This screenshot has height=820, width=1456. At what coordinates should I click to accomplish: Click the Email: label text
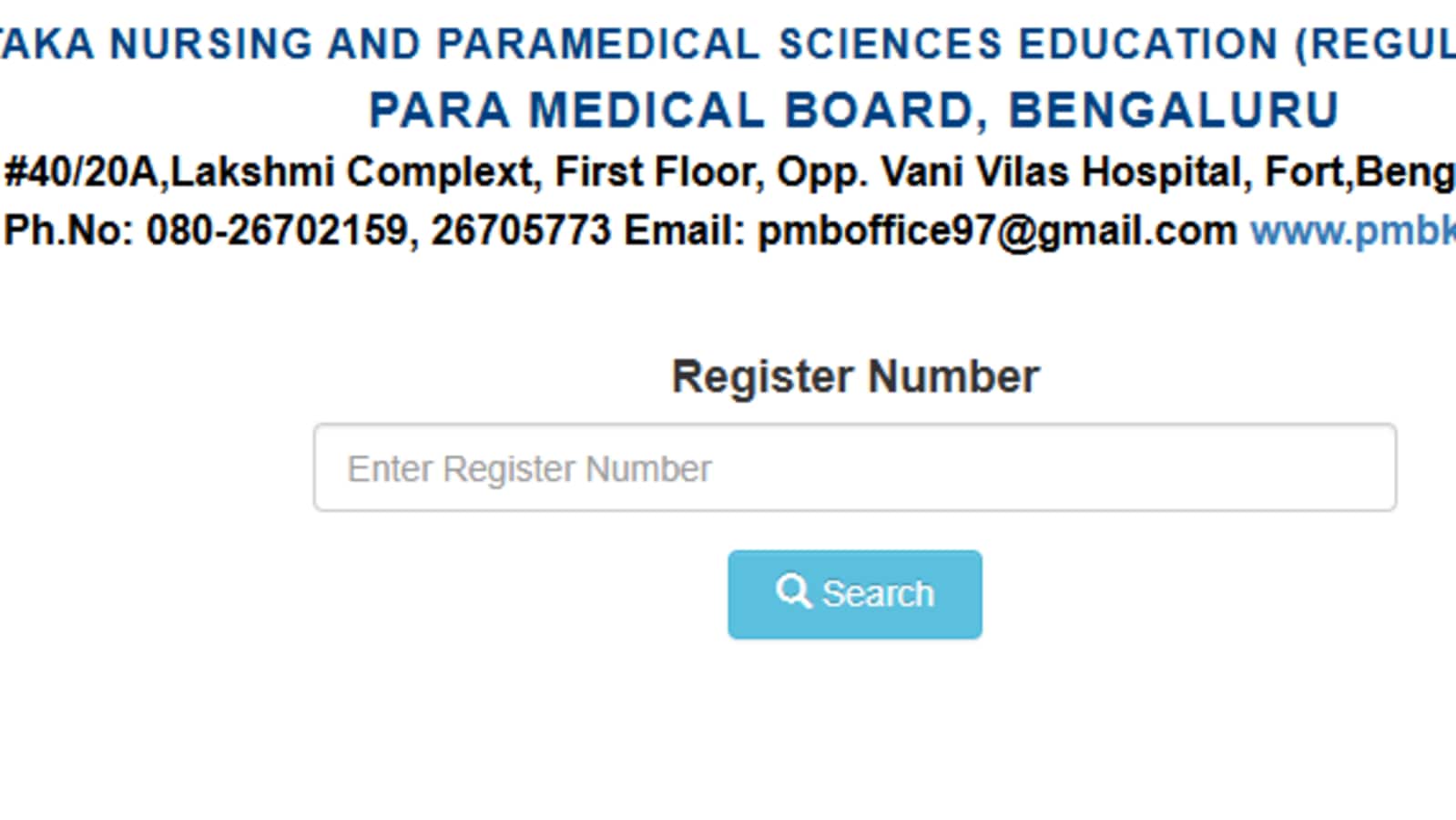tap(684, 231)
